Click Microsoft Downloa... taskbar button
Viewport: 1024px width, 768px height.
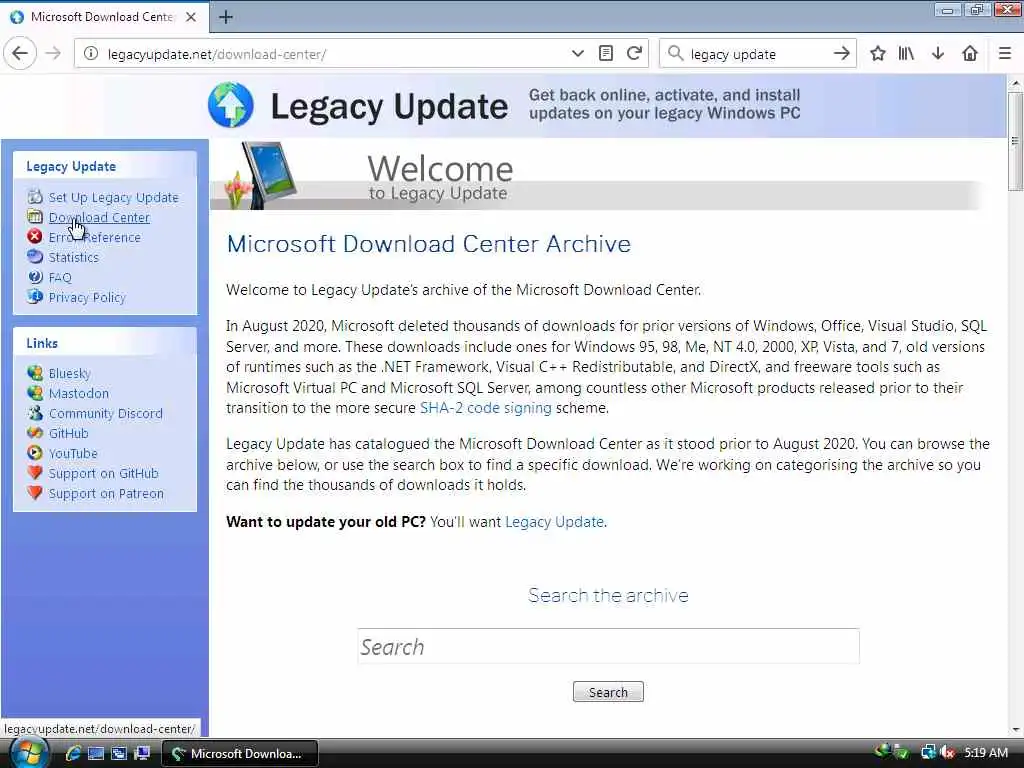coord(239,754)
